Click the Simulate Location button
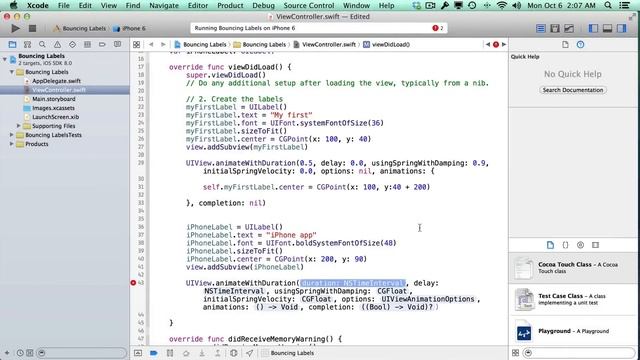 (x=249, y=353)
